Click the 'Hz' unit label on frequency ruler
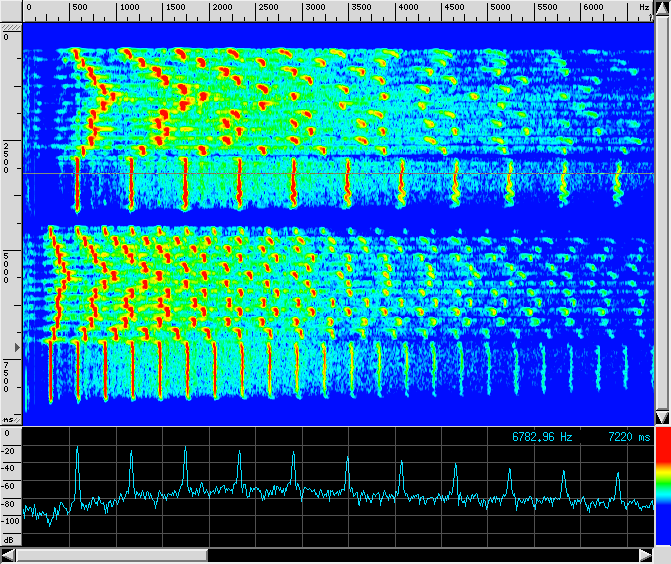The image size is (671, 564). [x=644, y=8]
